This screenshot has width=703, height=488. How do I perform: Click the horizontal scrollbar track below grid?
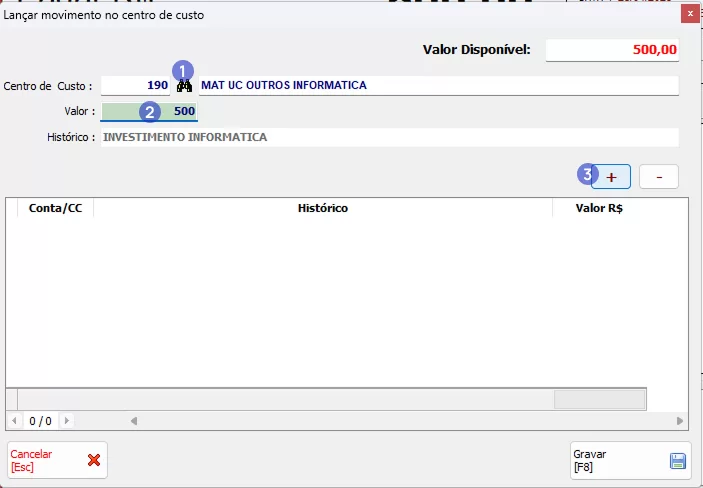coord(400,421)
